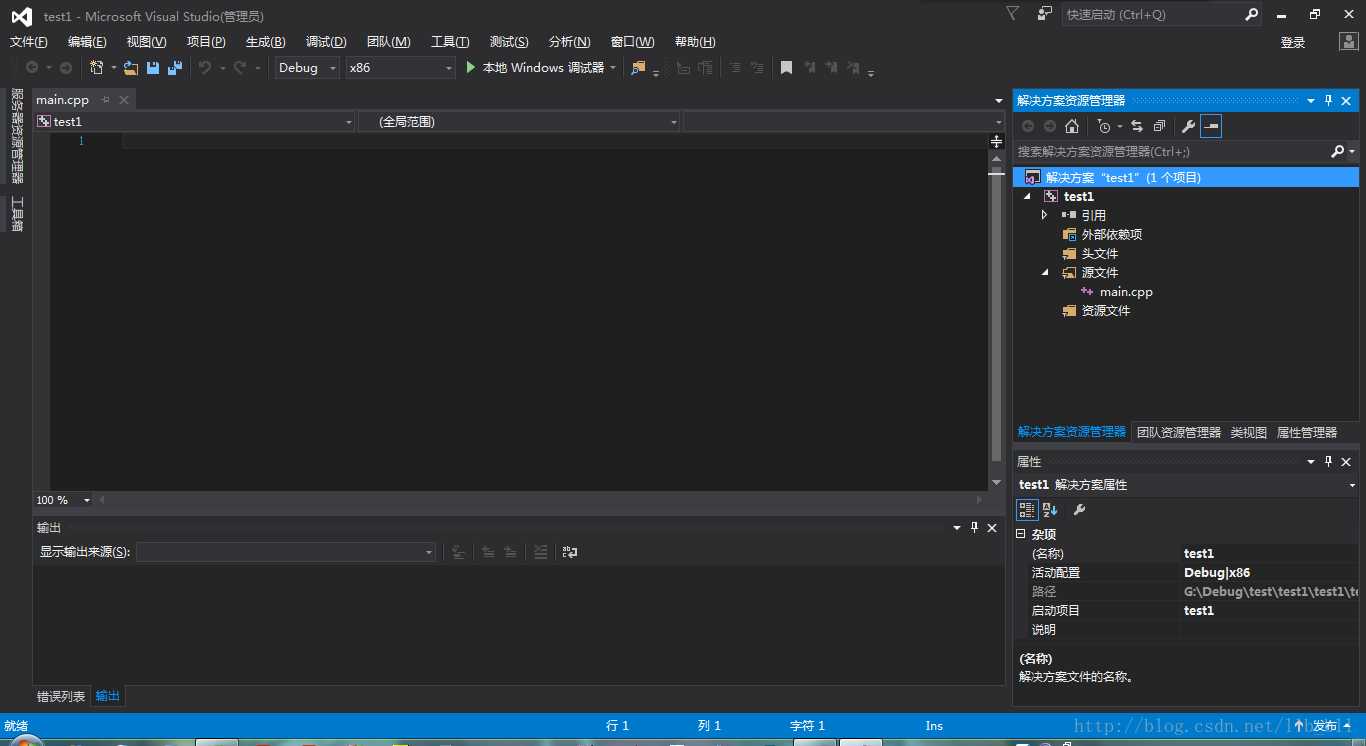Expand the 引用 node
Viewport: 1366px width, 746px height.
pyautogui.click(x=1045, y=215)
